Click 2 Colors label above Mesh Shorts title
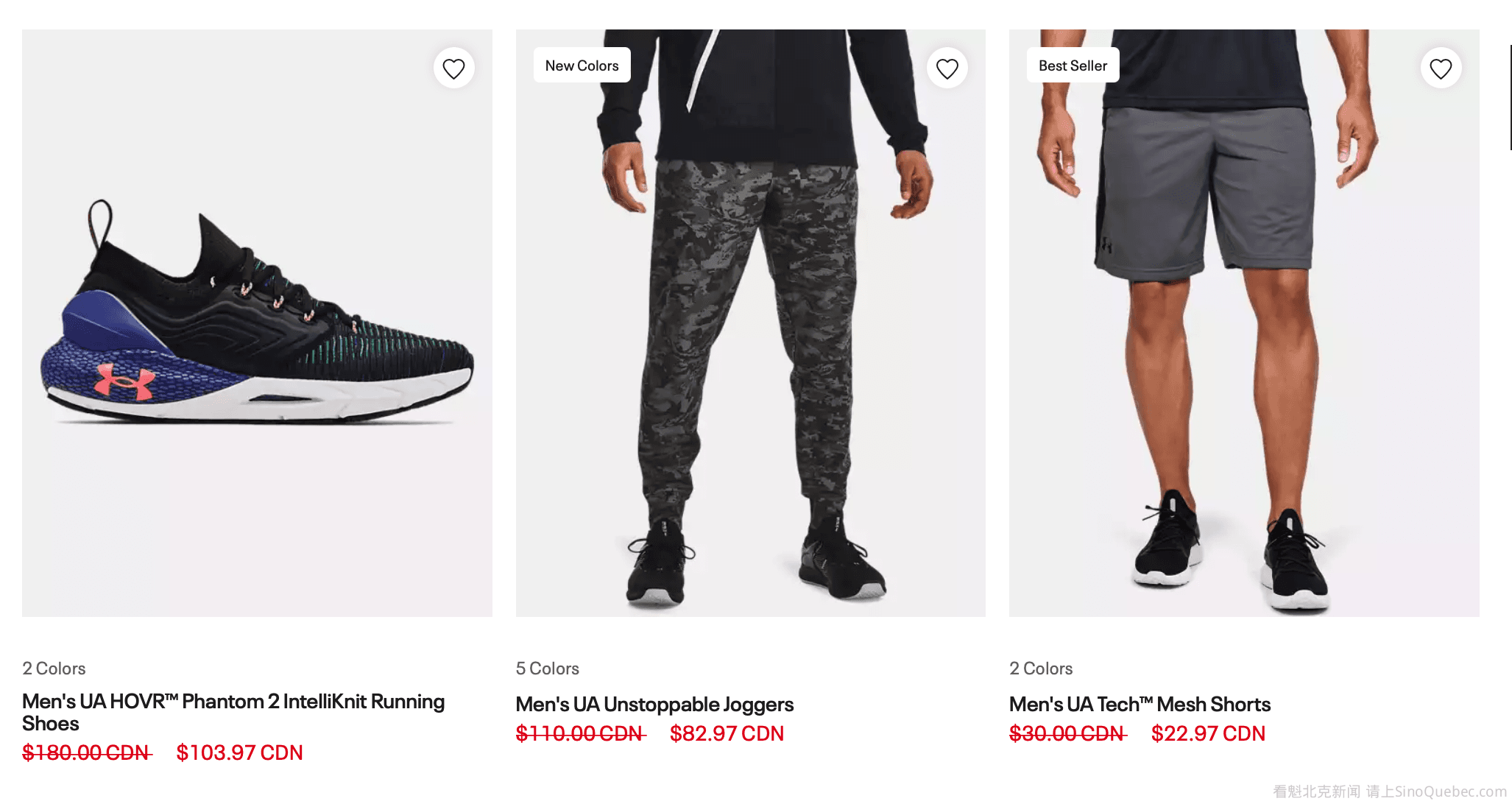The width and height of the screenshot is (1512, 804). tap(1041, 669)
